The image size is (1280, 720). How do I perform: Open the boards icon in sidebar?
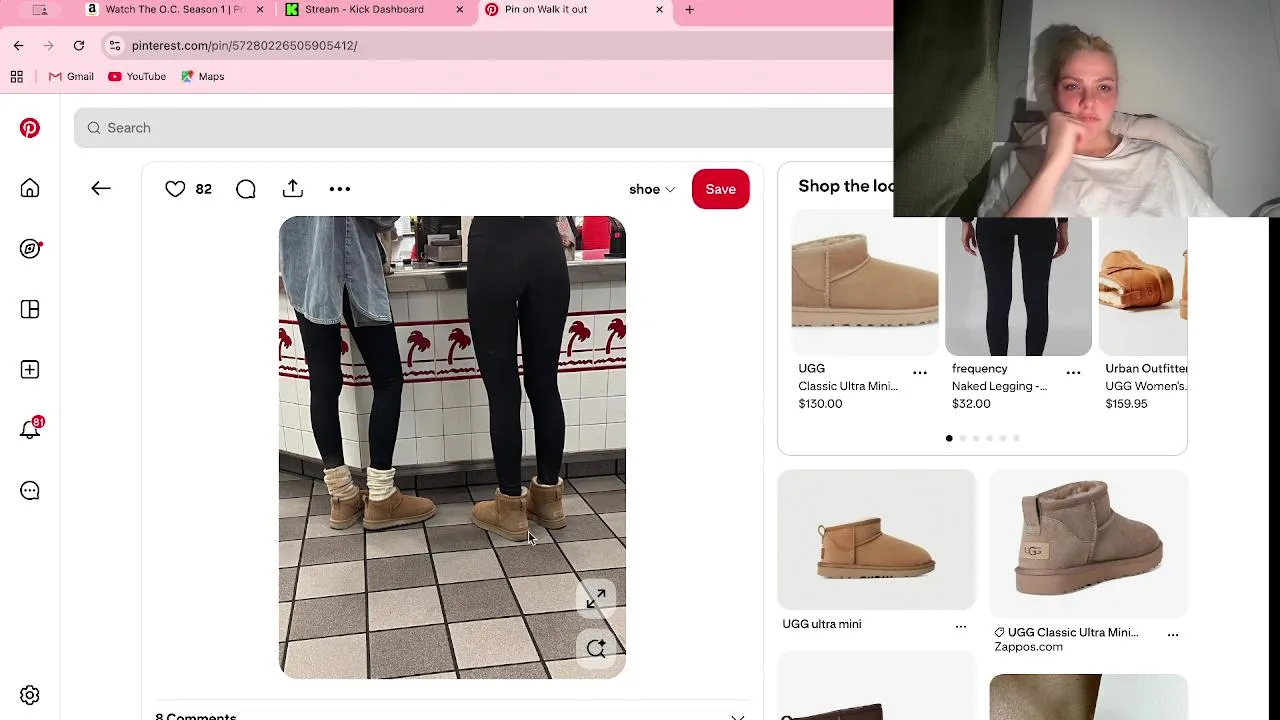click(x=30, y=310)
